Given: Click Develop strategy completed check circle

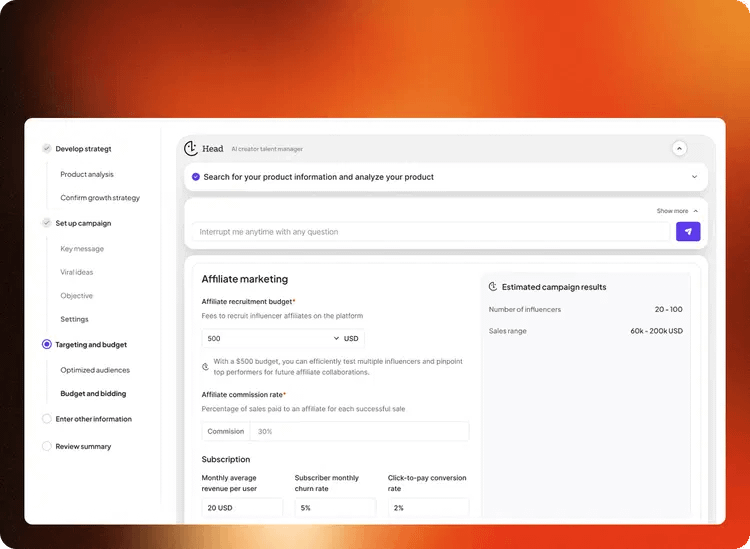Looking at the screenshot, I should pyautogui.click(x=46, y=149).
